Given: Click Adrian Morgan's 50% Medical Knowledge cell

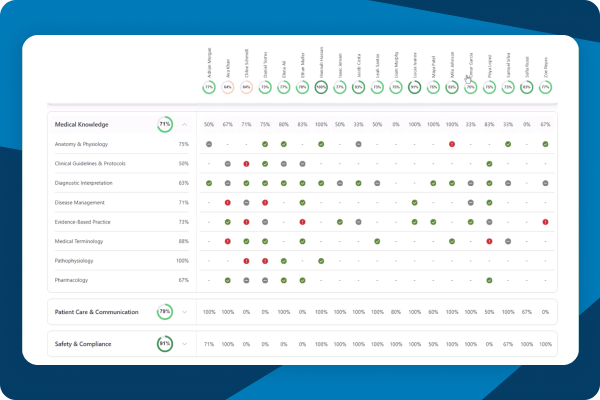Looking at the screenshot, I should [x=209, y=124].
